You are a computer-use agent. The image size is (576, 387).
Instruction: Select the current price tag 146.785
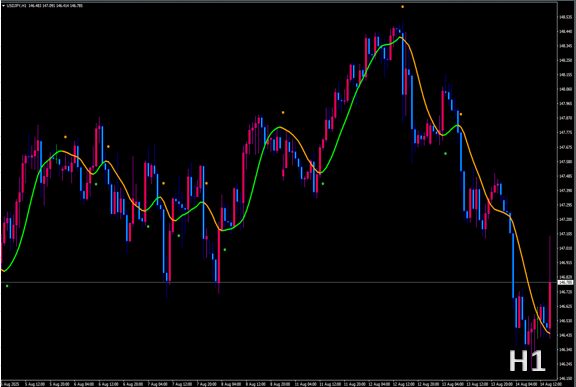(x=566, y=282)
